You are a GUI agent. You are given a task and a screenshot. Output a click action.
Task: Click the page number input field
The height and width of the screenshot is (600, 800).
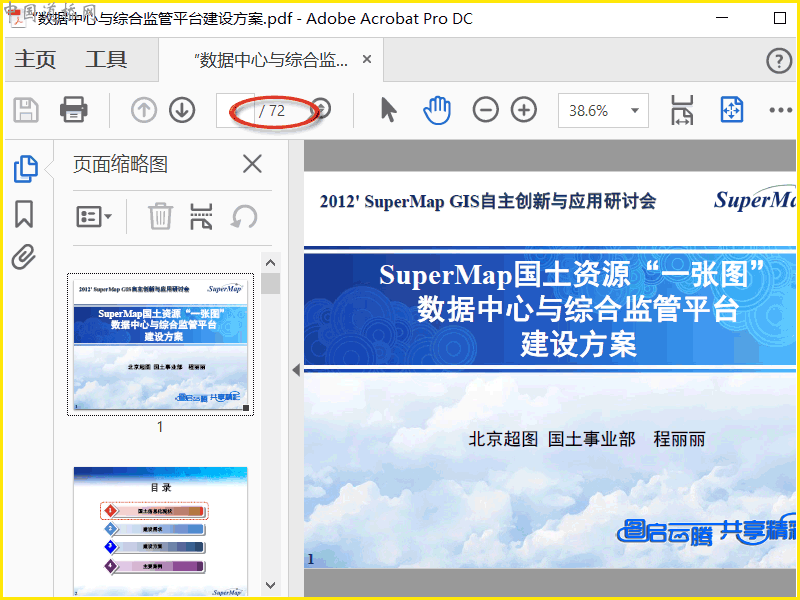(235, 110)
